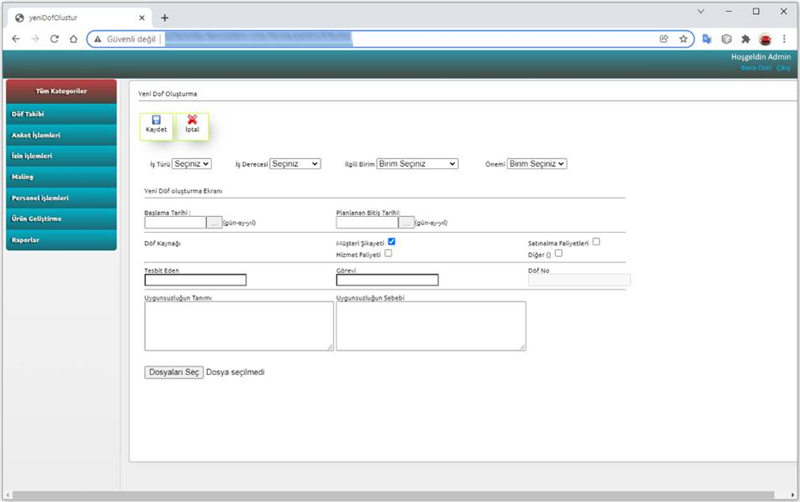Open Raporlar menu item
Viewport: 800px width, 502px height.
tap(61, 240)
